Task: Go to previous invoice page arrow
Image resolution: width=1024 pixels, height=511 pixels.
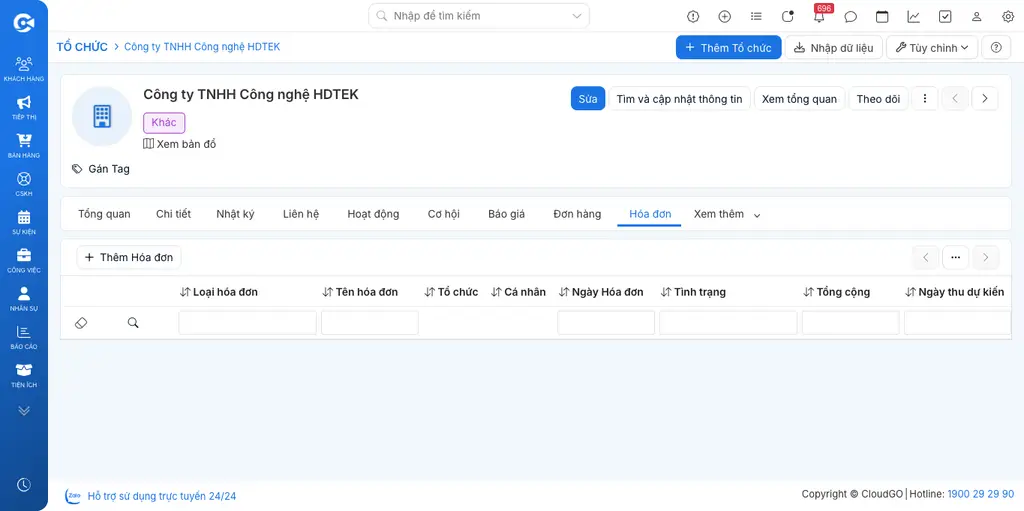Action: coord(925,257)
